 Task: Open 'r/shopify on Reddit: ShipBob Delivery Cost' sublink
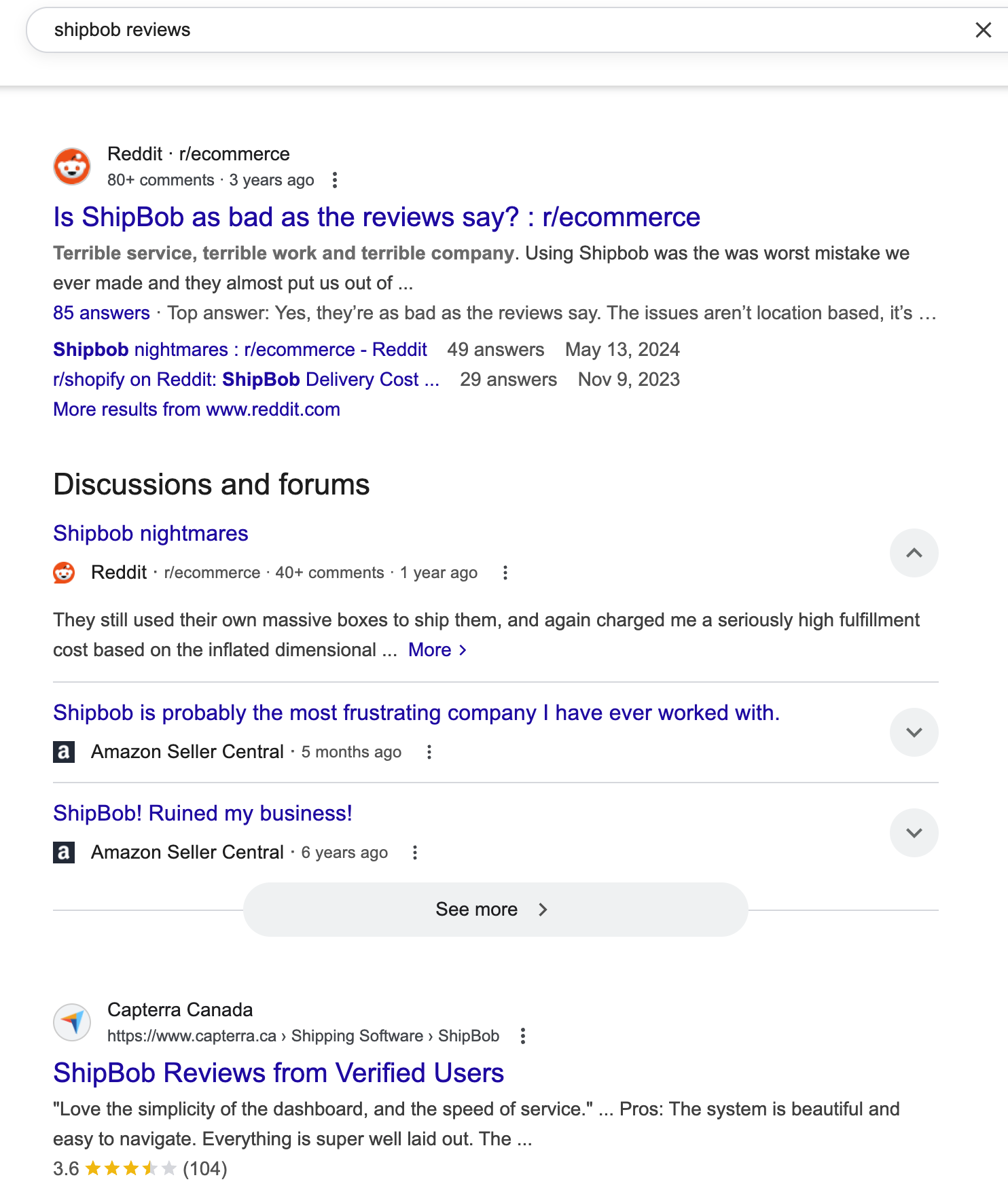click(246, 380)
